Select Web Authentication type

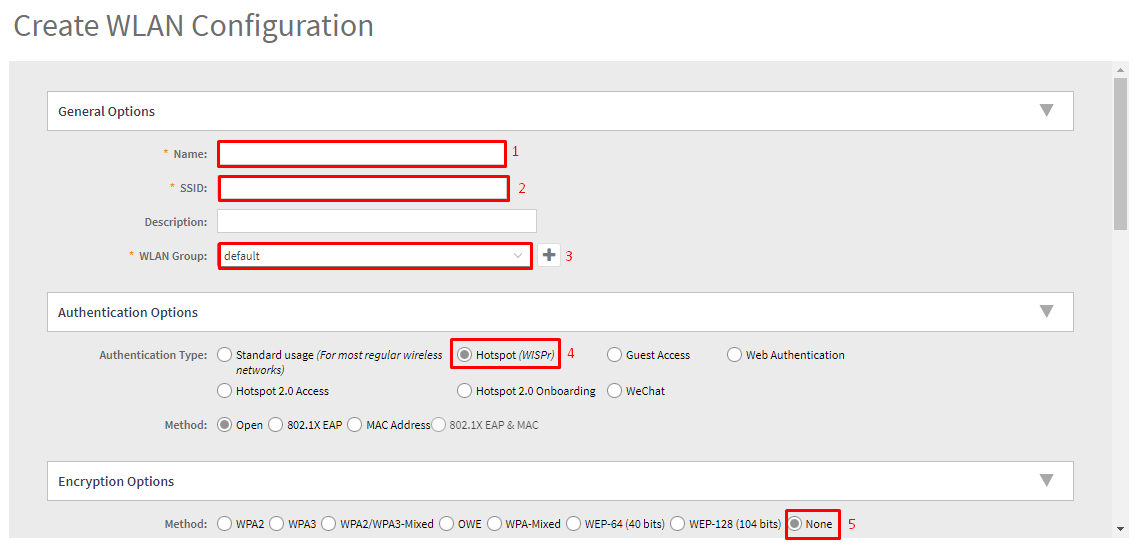734,355
